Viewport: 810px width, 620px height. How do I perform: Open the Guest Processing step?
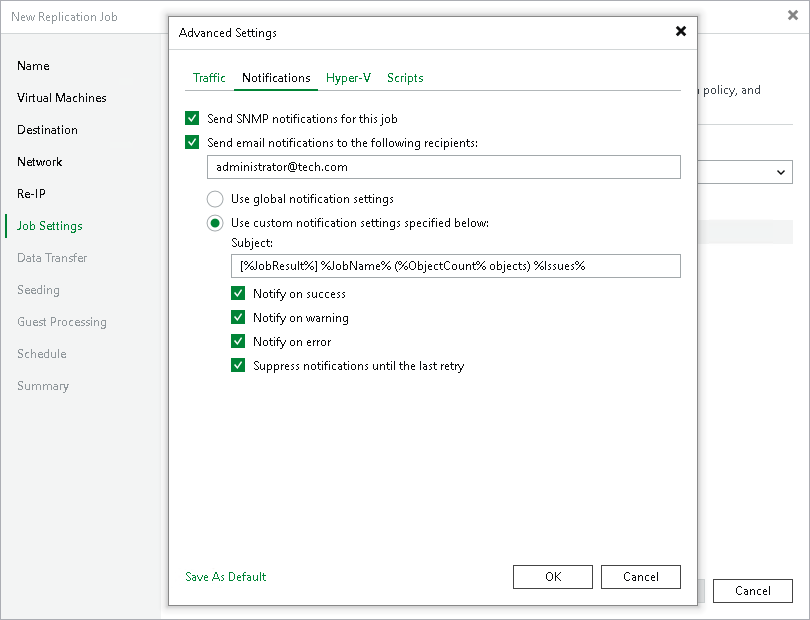tap(61, 322)
